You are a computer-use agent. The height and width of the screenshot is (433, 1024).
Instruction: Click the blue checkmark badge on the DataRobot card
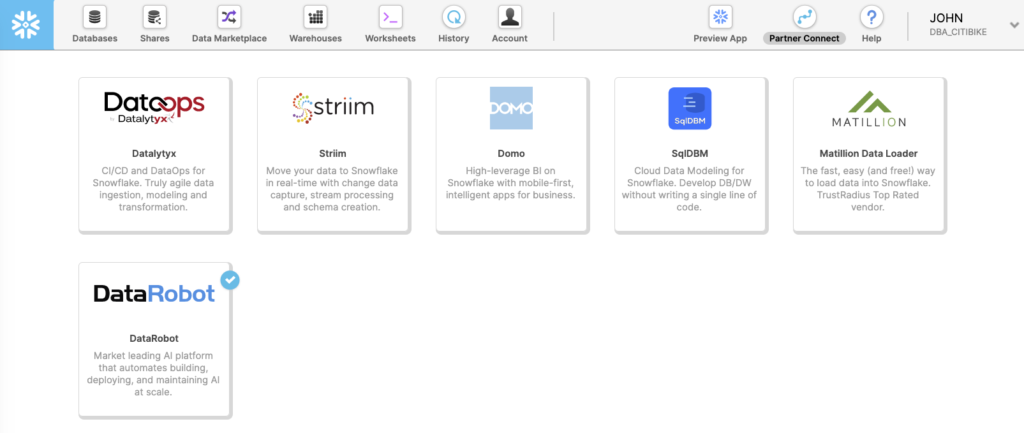(x=229, y=280)
